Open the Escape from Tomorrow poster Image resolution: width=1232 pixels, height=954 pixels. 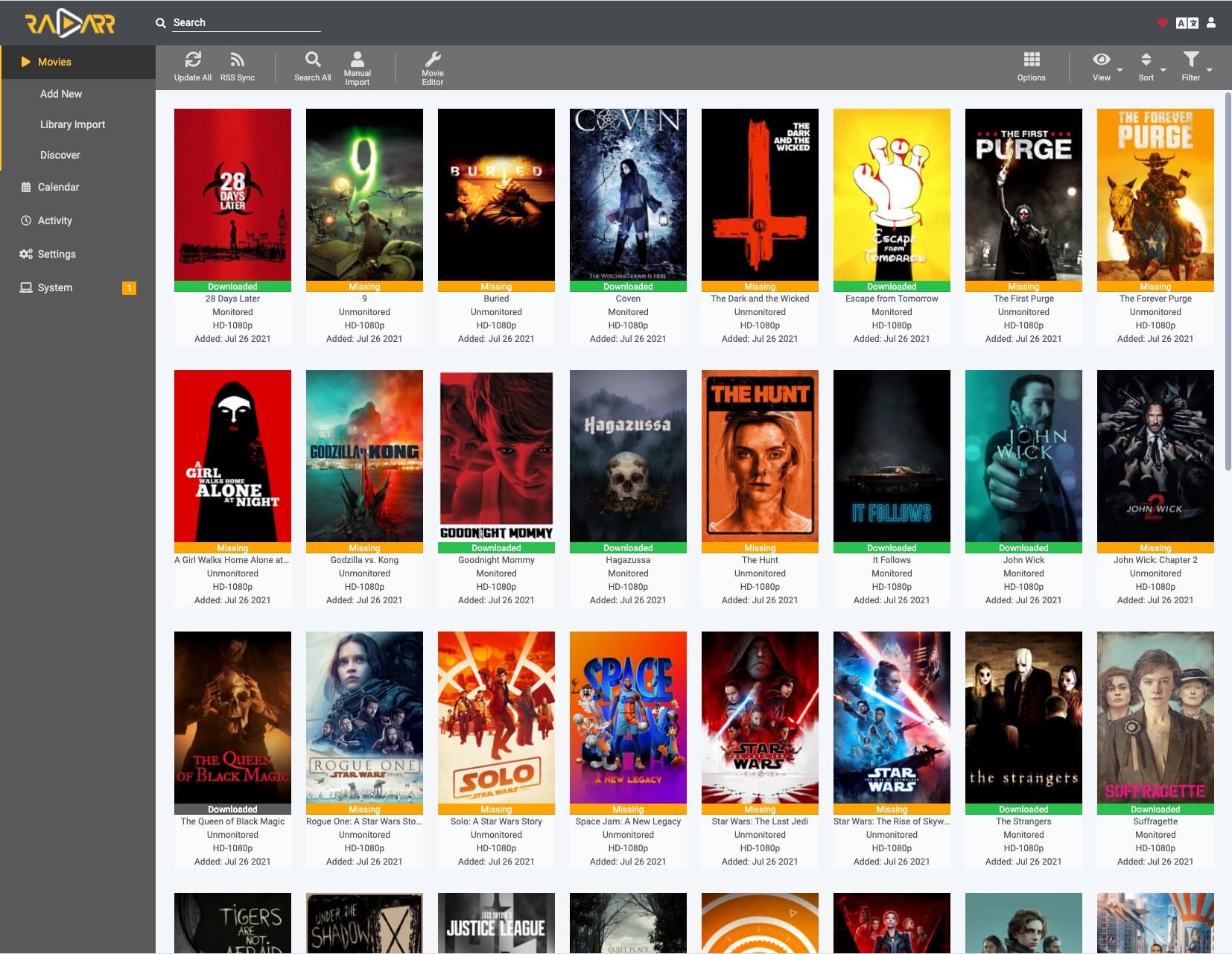click(892, 194)
